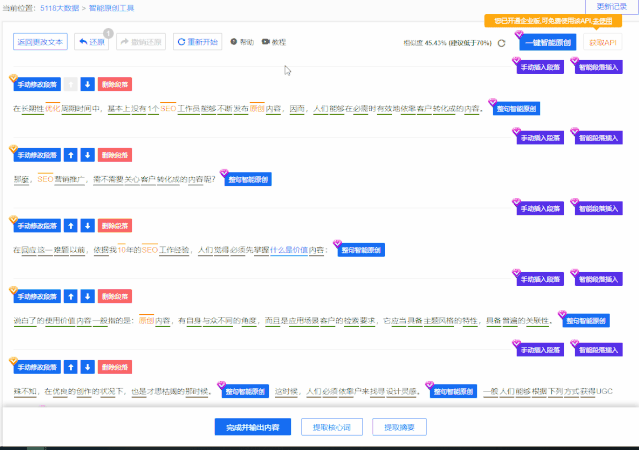The image size is (639, 450).
Task: Click the 获取API button
Action: tap(603, 42)
